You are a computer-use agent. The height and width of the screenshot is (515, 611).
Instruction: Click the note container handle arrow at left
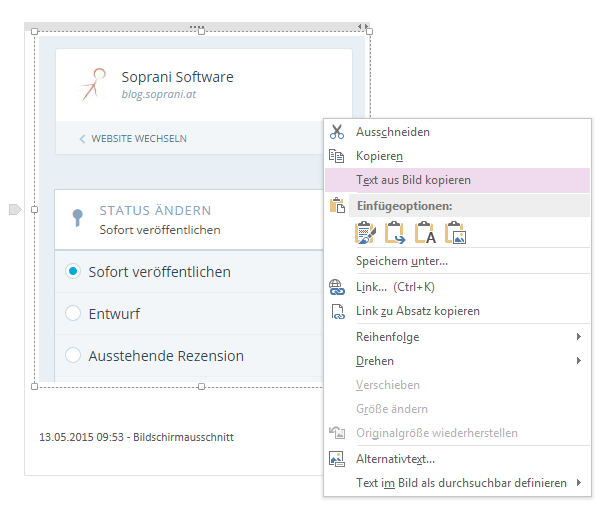(15, 209)
